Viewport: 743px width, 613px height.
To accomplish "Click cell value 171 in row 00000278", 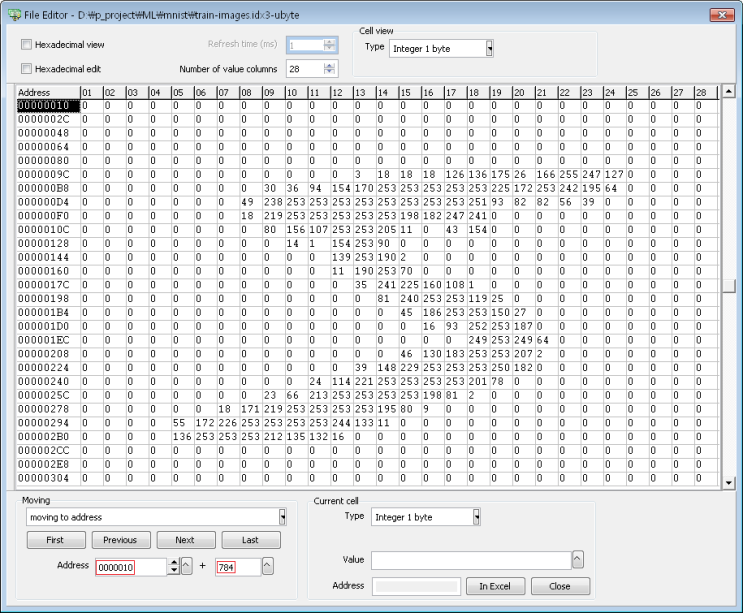I will pos(251,409).
